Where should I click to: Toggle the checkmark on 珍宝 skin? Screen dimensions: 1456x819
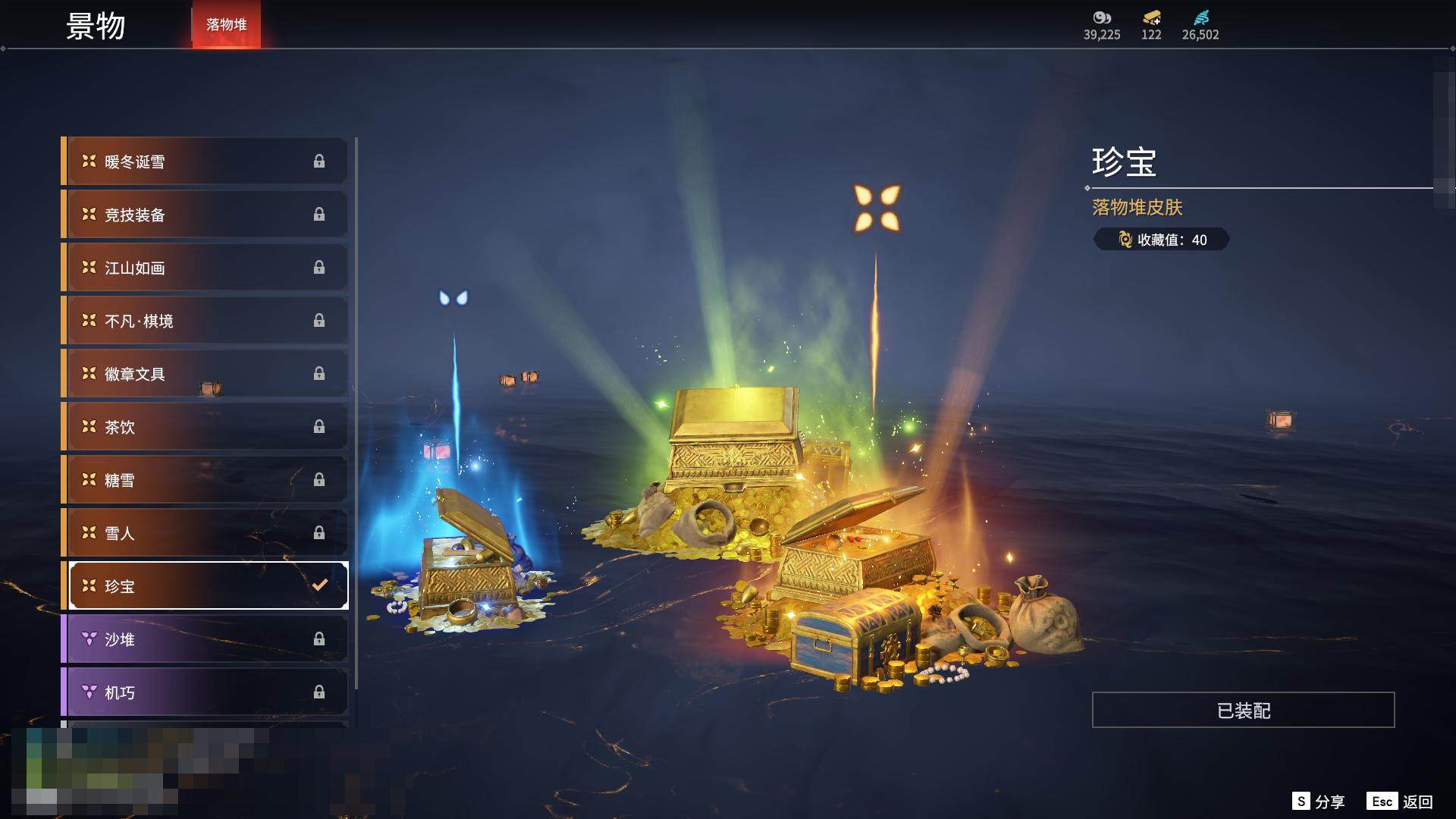point(320,585)
